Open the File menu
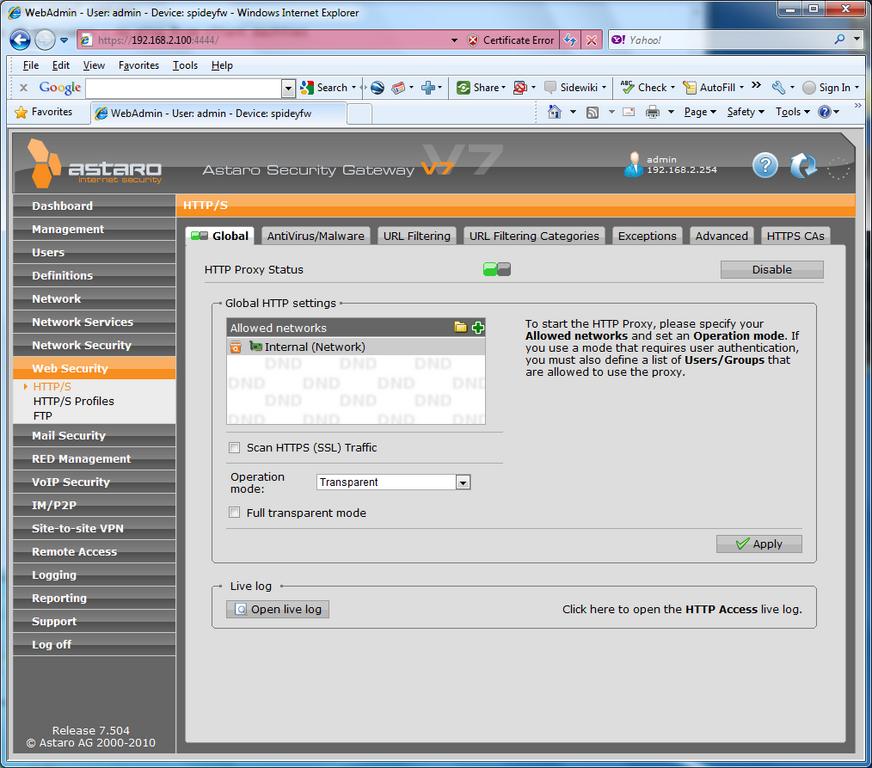This screenshot has height=768, width=872. click(x=31, y=66)
